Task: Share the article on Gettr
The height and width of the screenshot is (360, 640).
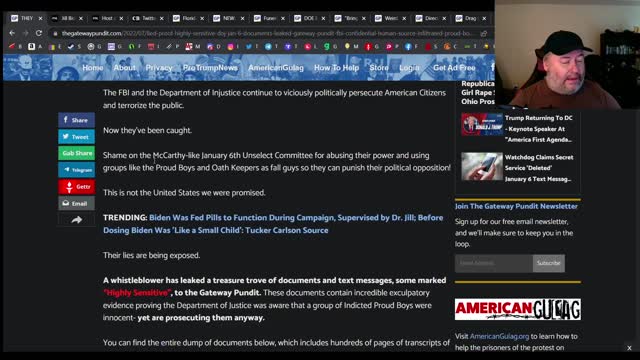Action: [x=76, y=187]
